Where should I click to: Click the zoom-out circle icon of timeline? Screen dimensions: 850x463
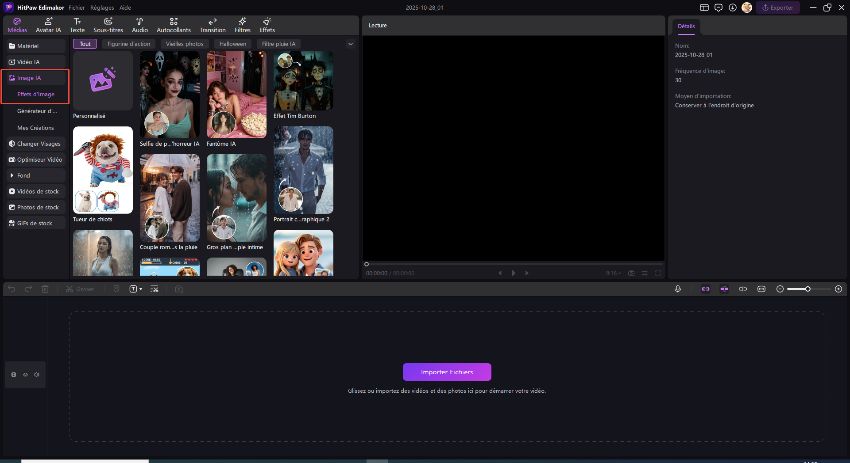point(780,289)
